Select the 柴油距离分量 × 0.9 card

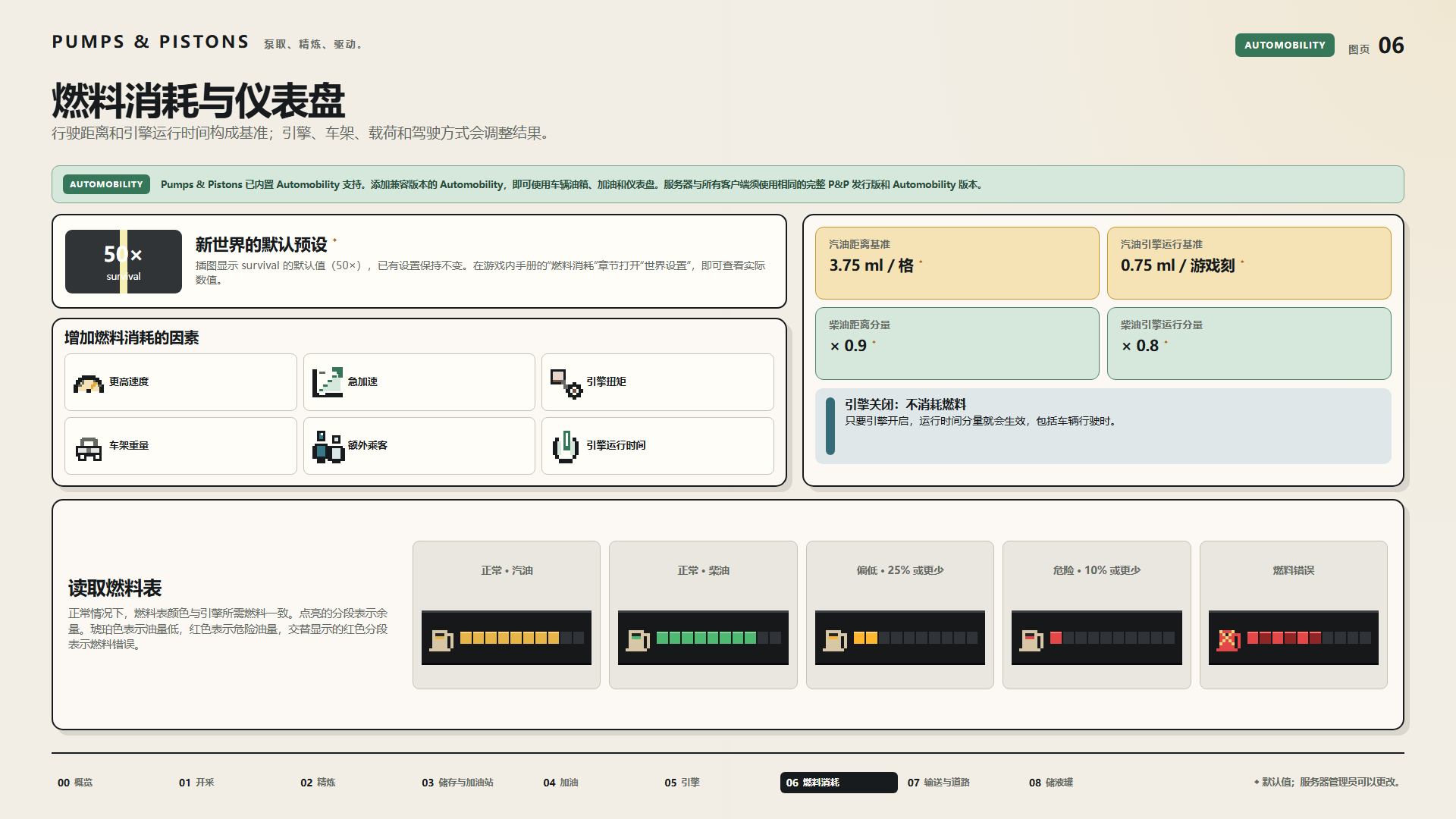(x=957, y=344)
